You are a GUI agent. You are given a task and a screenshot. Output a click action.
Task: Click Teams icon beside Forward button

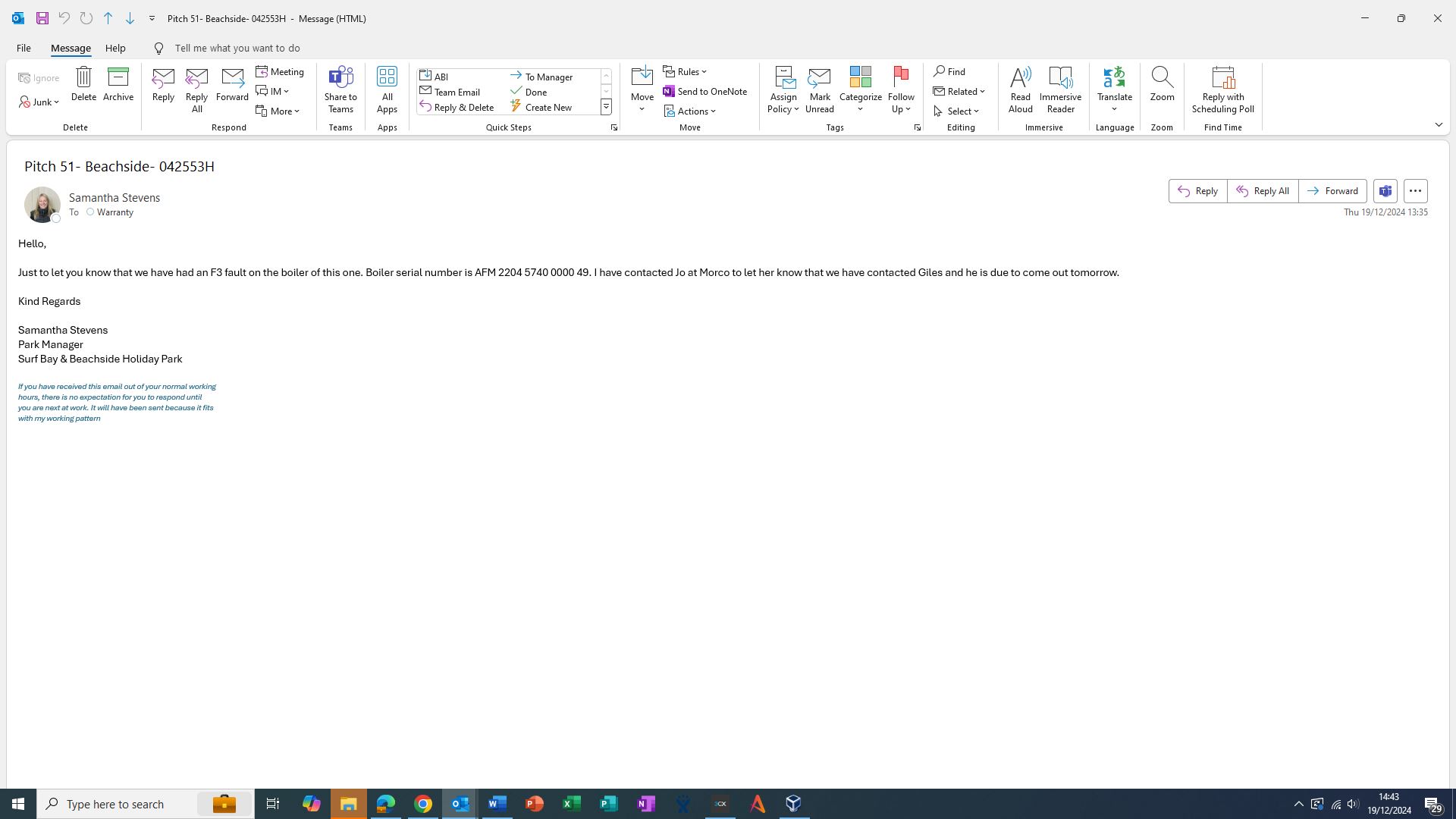click(1385, 191)
